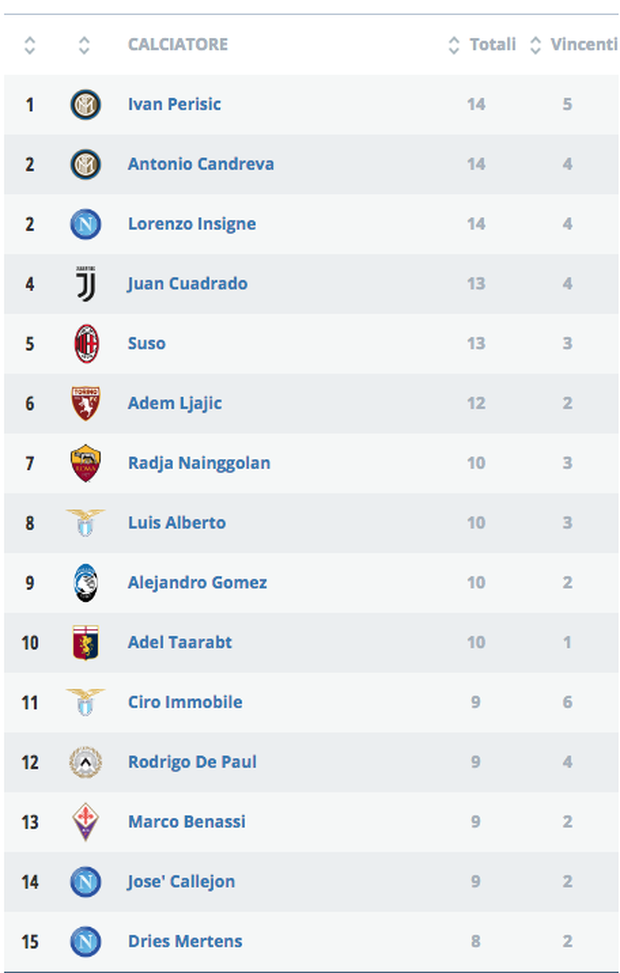The image size is (620, 973).
Task: Click the Napoli crest beside Lorenzo Insigne
Action: 85,224
